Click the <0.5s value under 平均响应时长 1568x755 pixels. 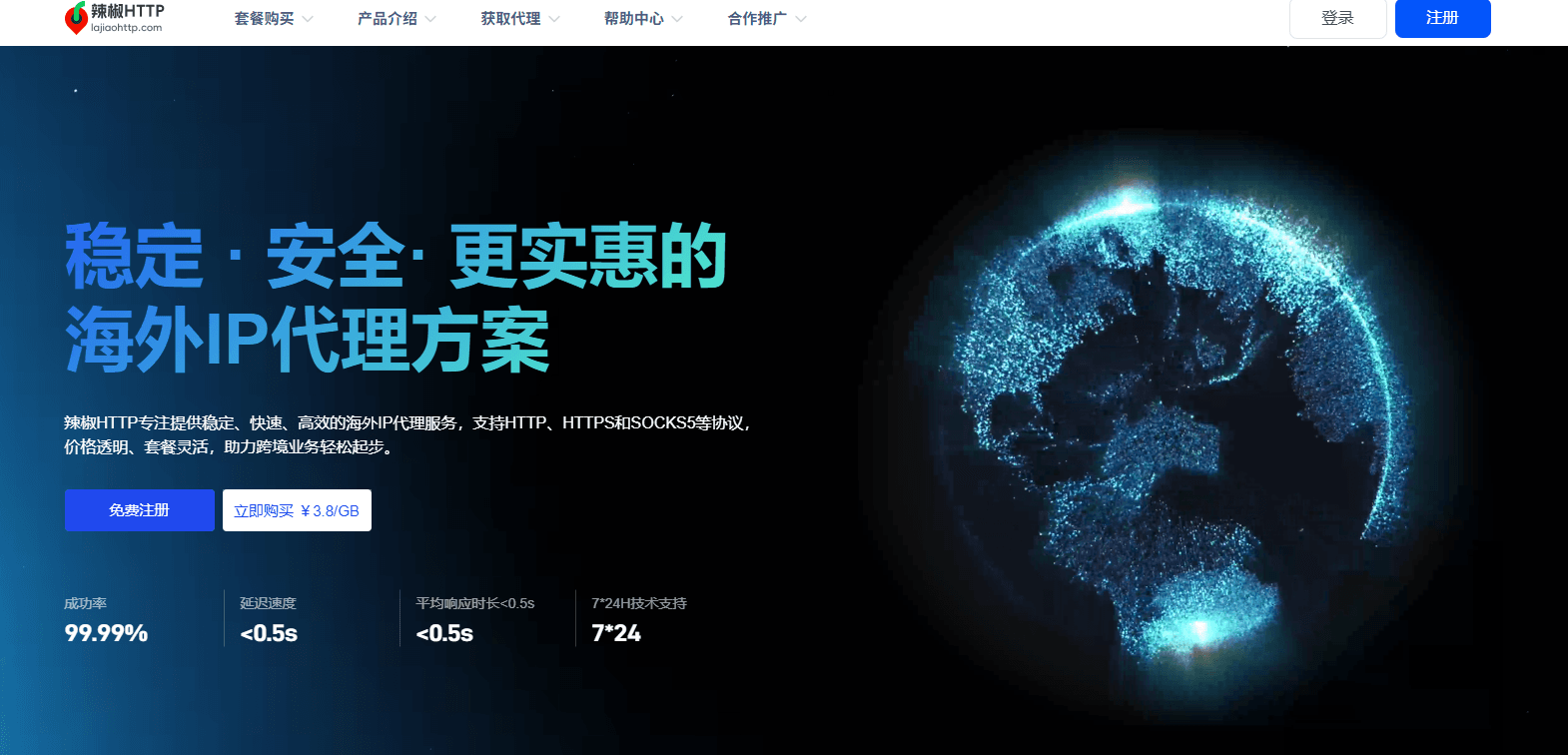coord(444,633)
